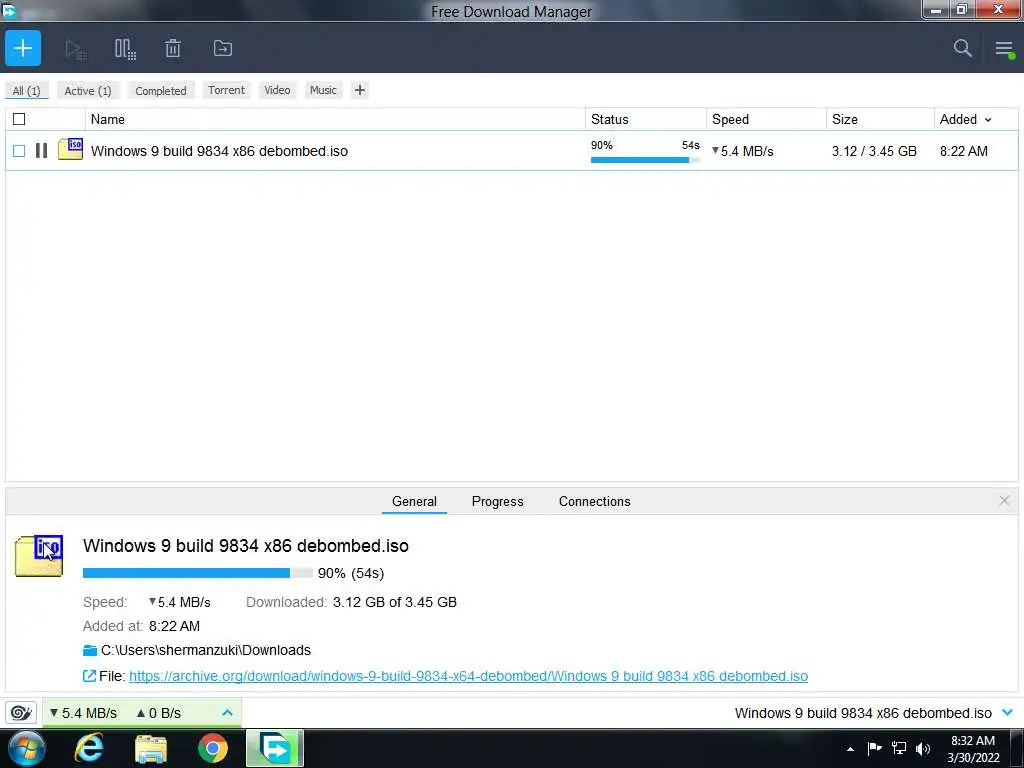
Task: Sort by Added column dropdown arrow
Action: 988,120
